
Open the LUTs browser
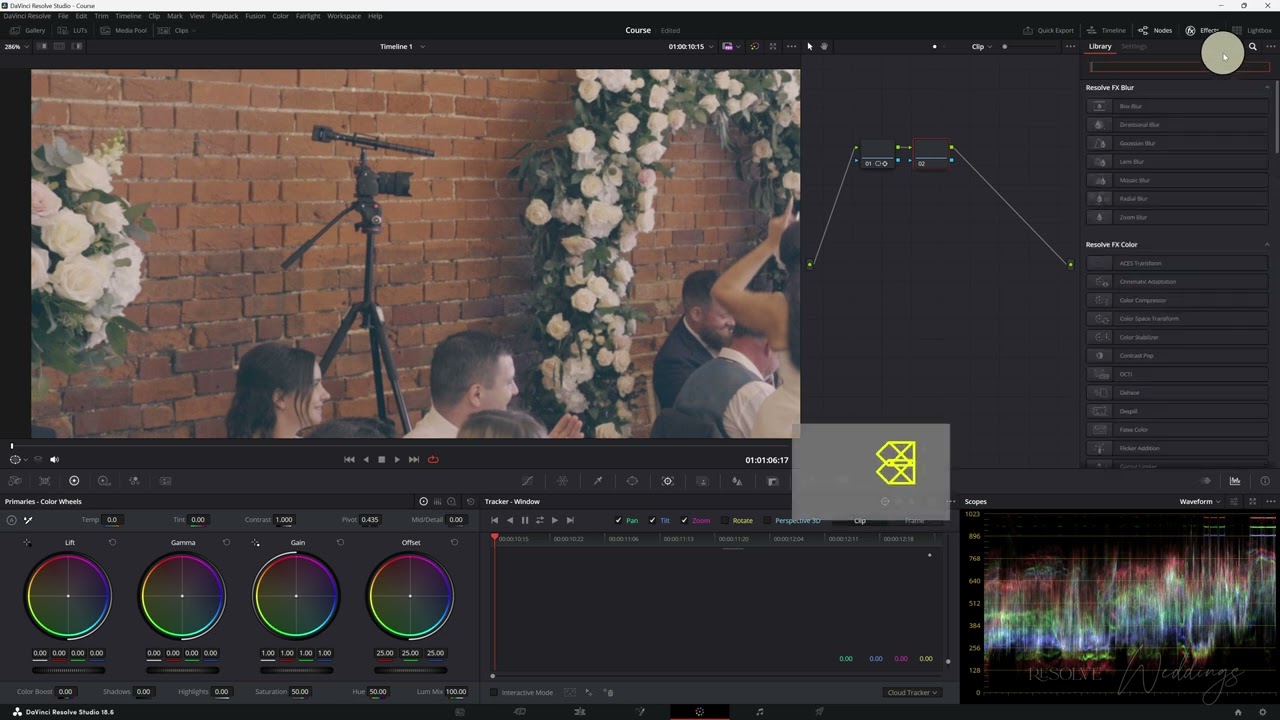74,30
